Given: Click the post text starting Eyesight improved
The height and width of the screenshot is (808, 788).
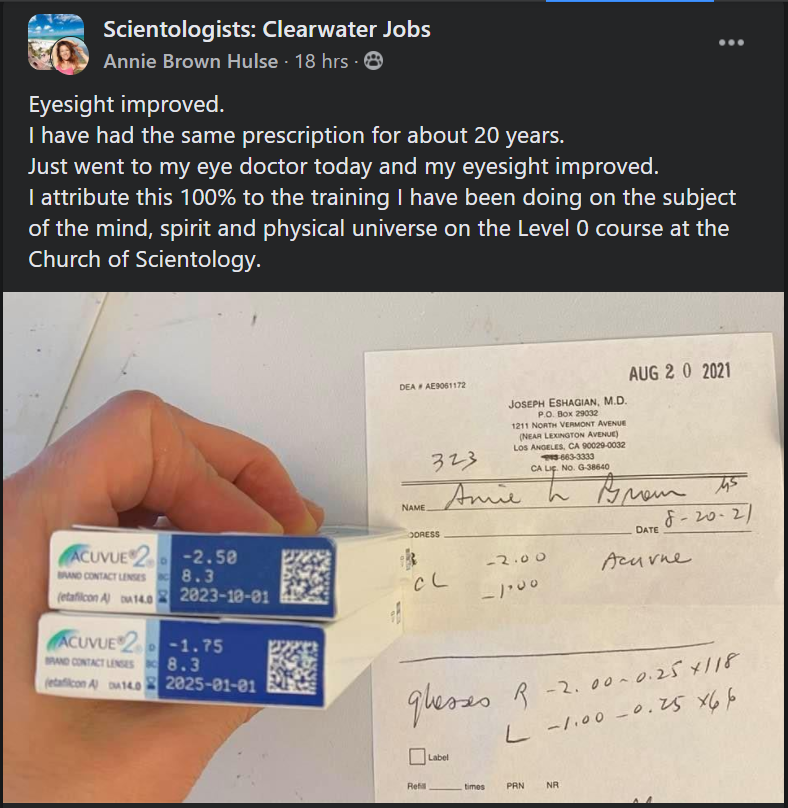Looking at the screenshot, I should click(382, 181).
